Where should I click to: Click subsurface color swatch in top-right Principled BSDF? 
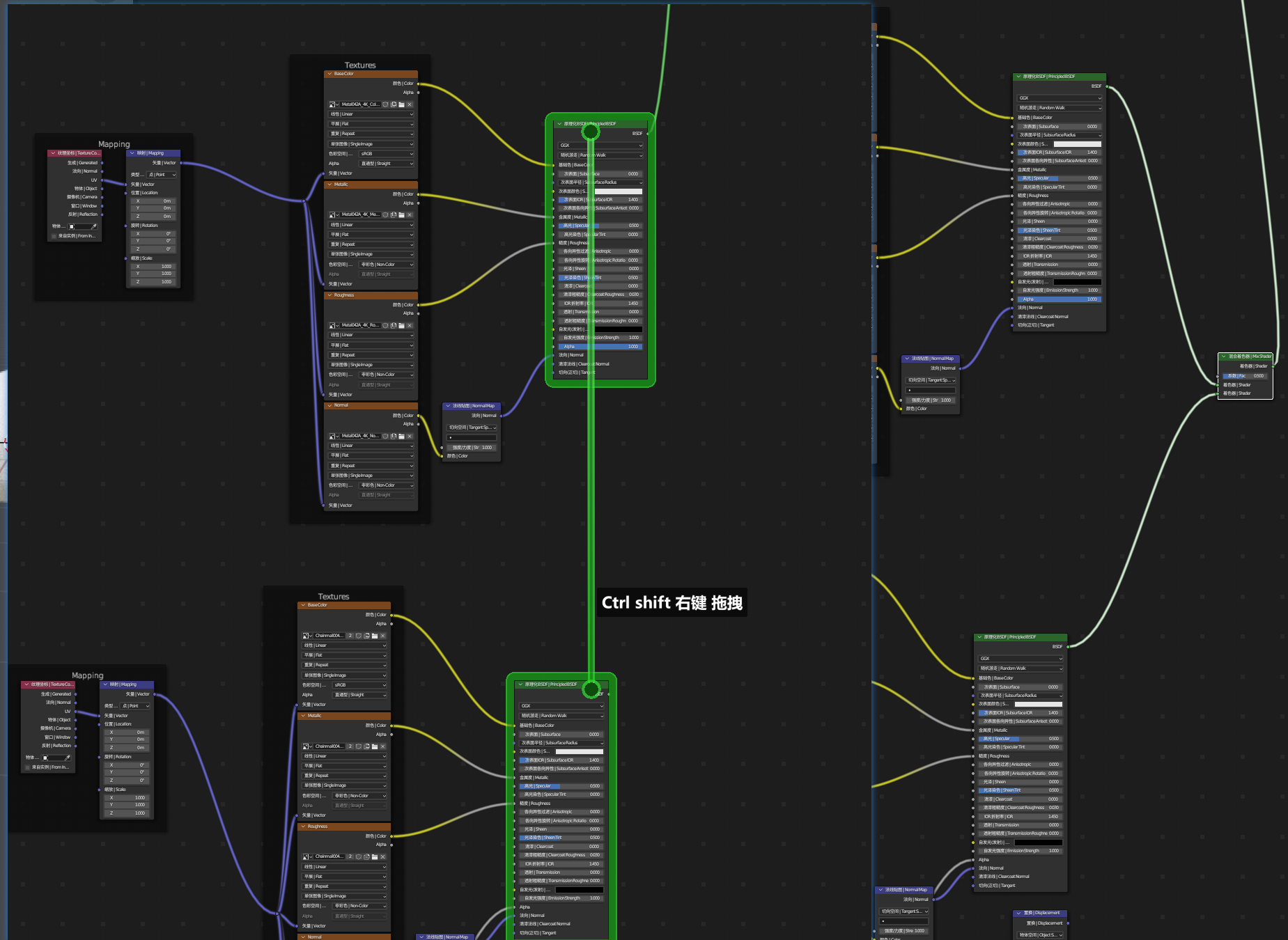pyautogui.click(x=1077, y=144)
